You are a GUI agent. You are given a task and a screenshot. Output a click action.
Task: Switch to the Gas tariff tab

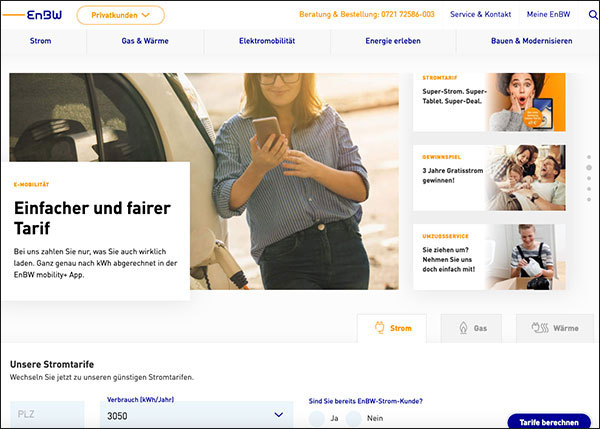pyautogui.click(x=471, y=328)
